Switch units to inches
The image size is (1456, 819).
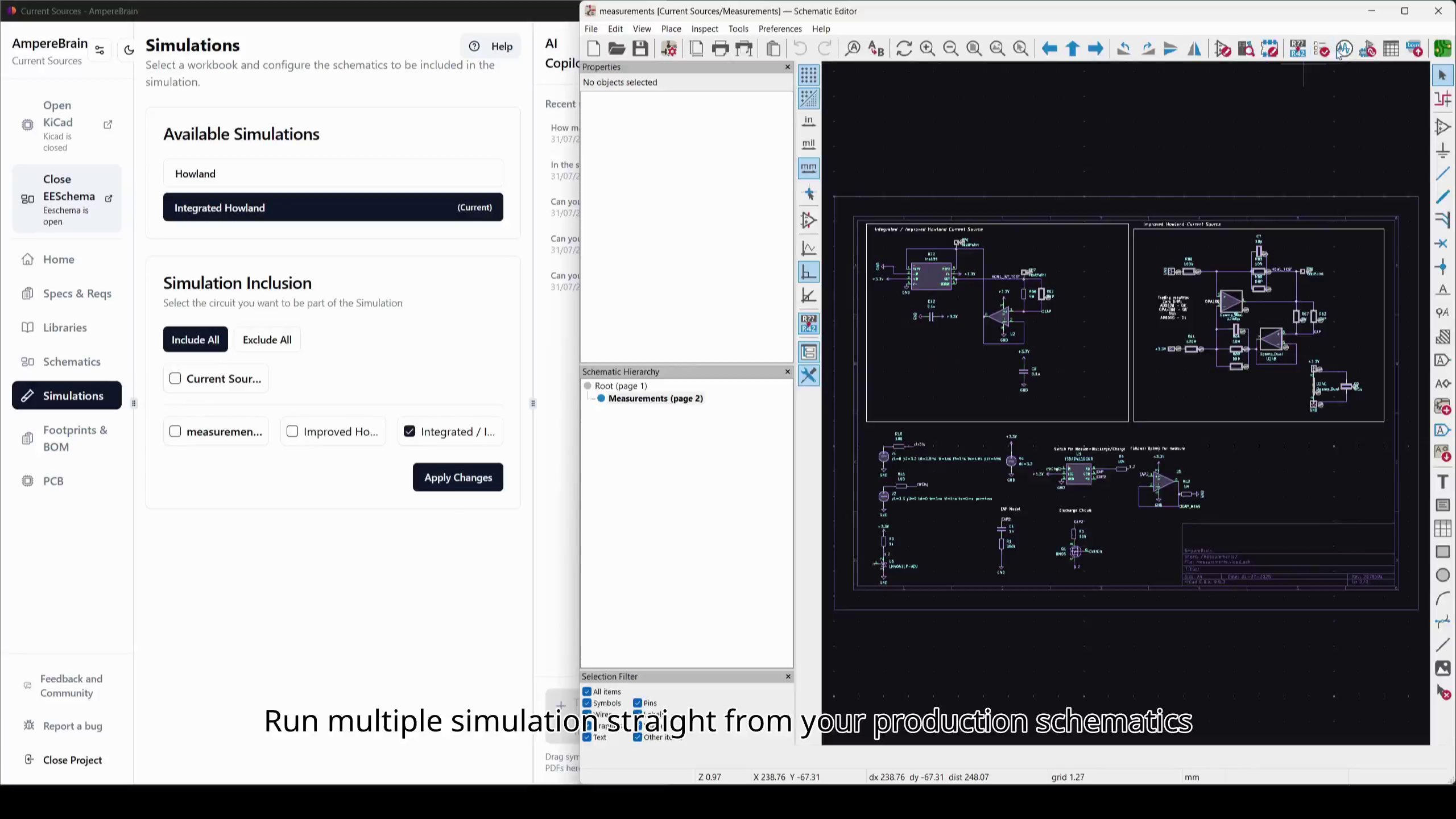808,121
